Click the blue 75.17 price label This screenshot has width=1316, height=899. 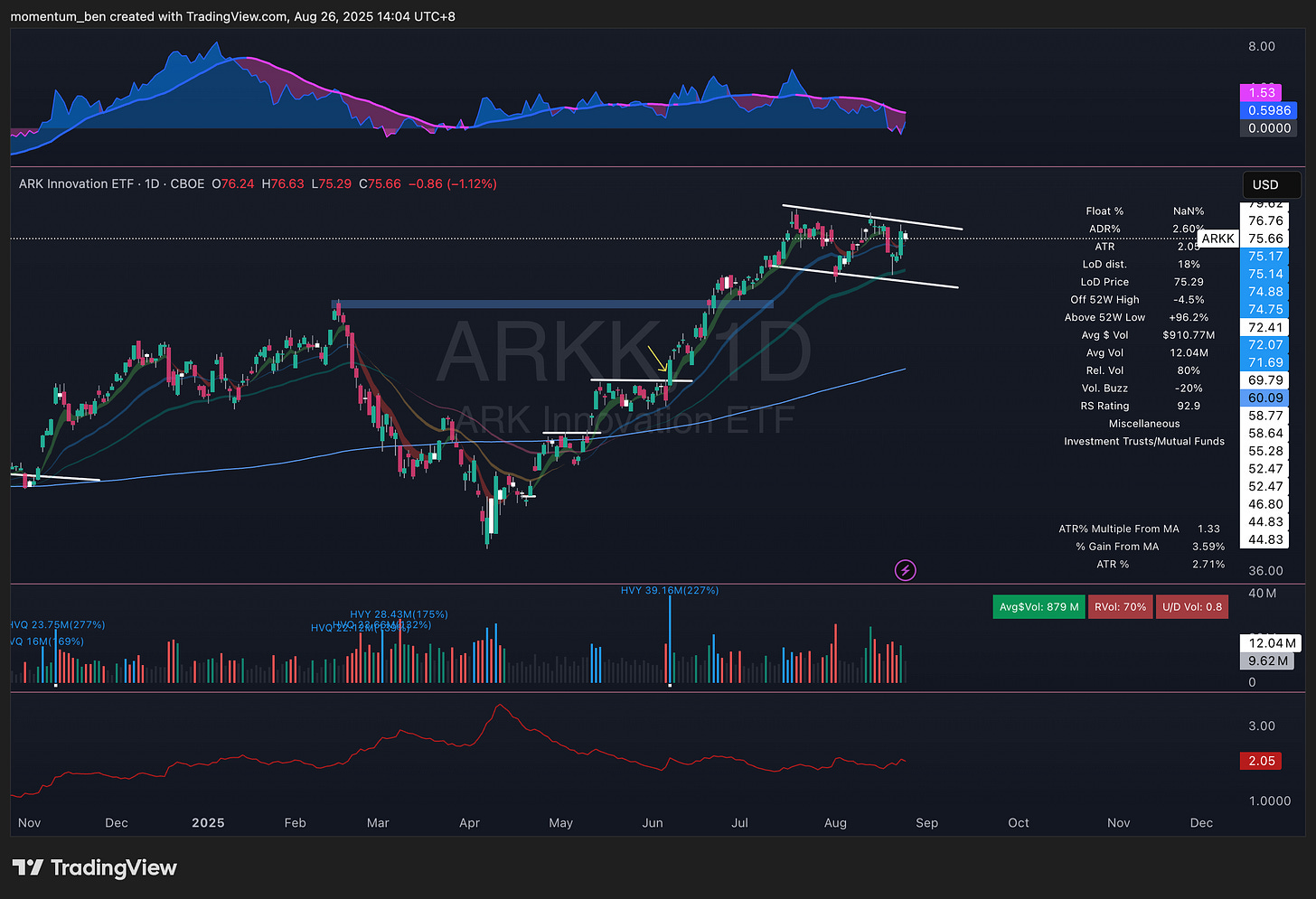point(1265,257)
